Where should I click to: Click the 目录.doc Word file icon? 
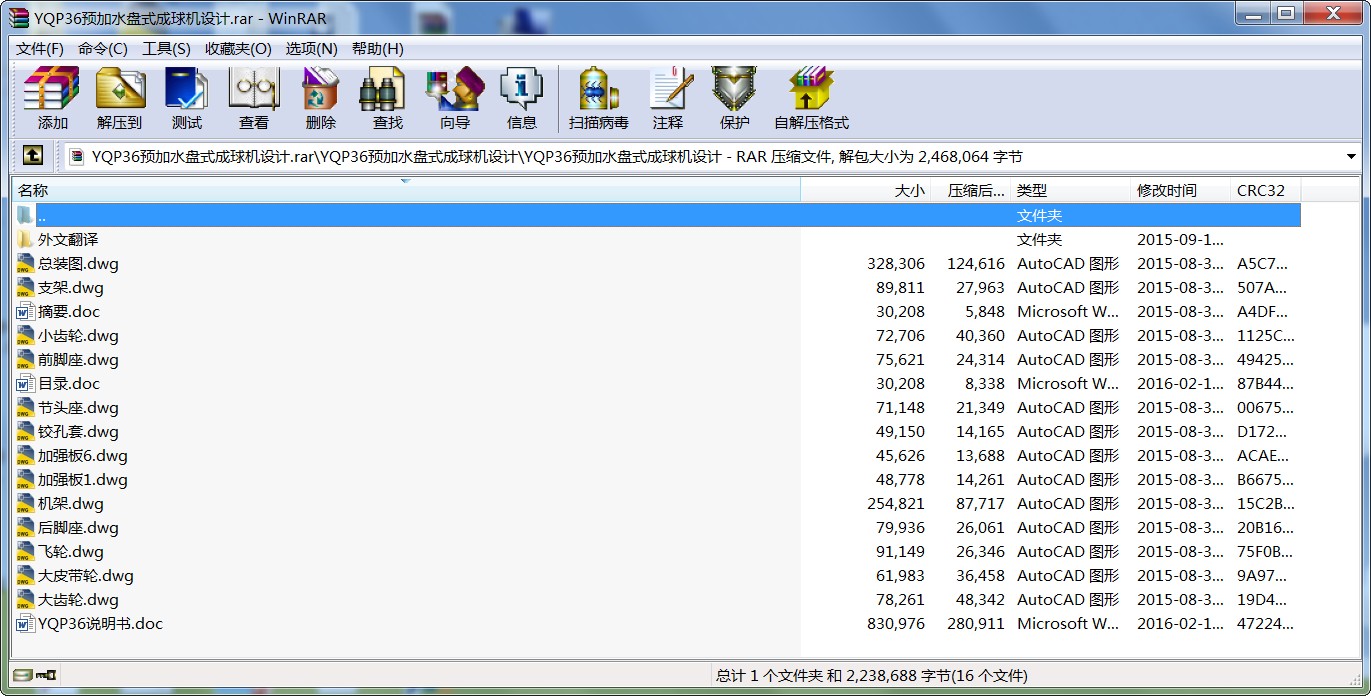pyautogui.click(x=26, y=384)
